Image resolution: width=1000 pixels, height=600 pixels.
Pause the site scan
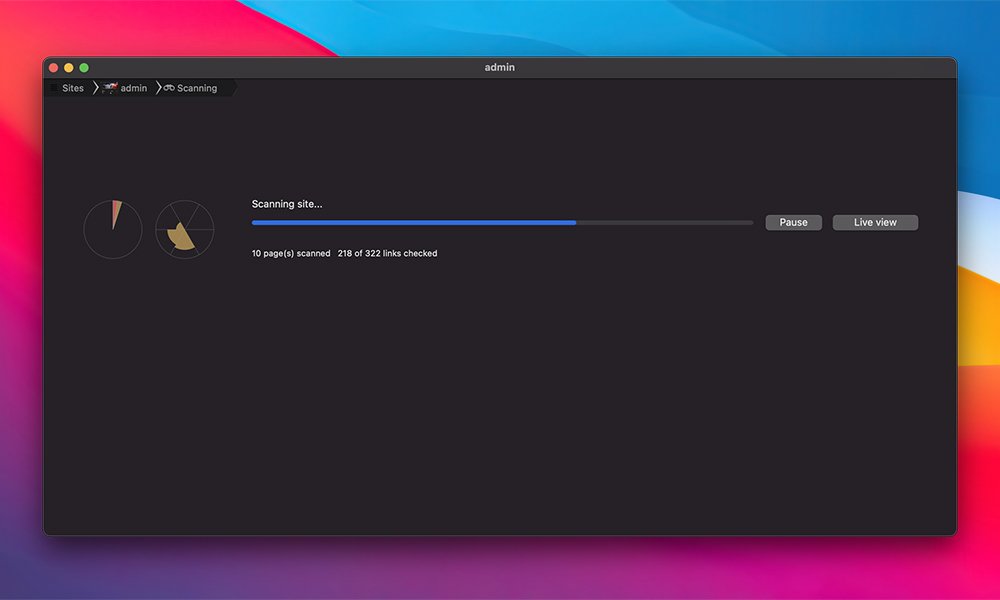tap(793, 222)
